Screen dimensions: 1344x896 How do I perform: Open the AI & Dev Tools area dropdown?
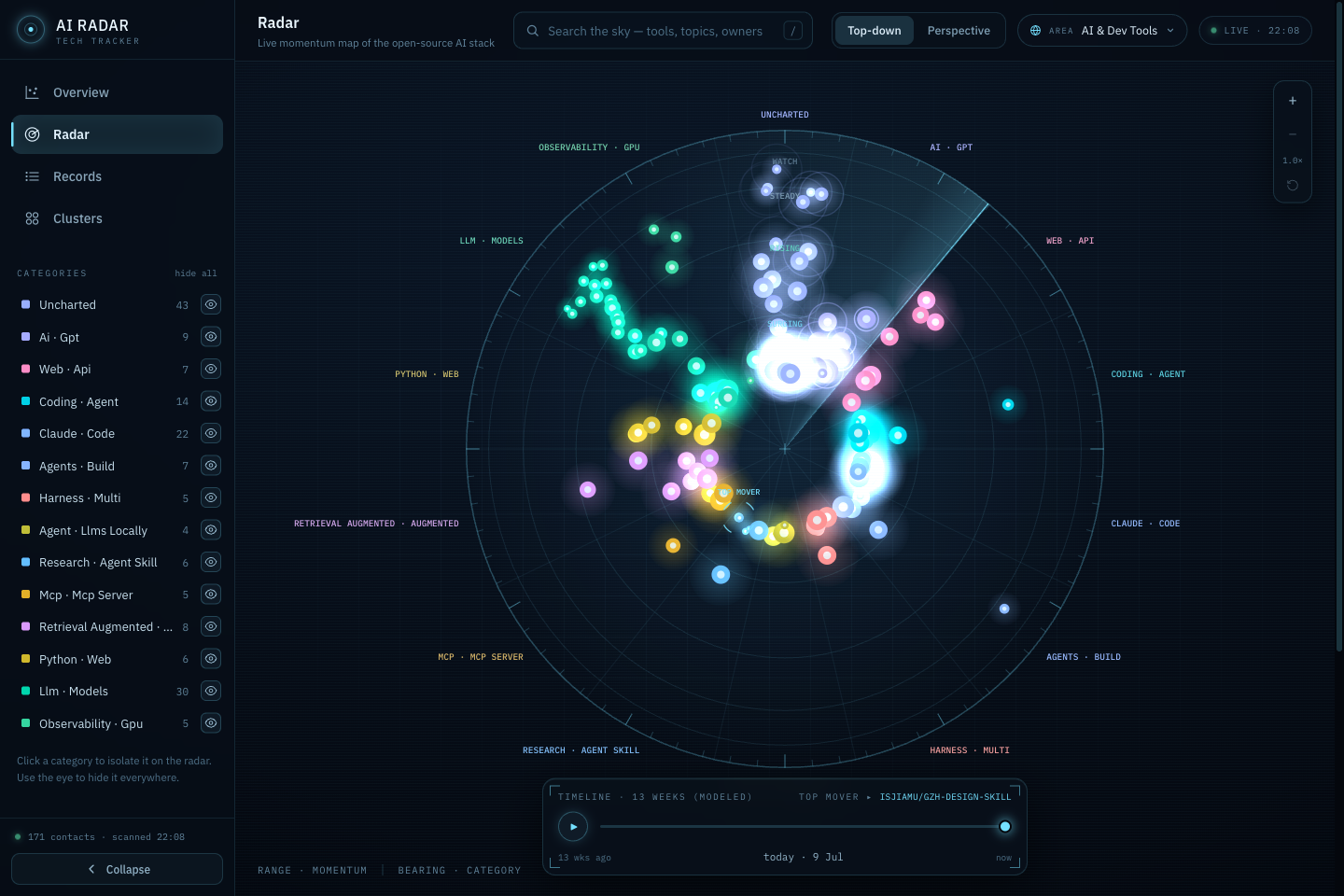point(1102,31)
